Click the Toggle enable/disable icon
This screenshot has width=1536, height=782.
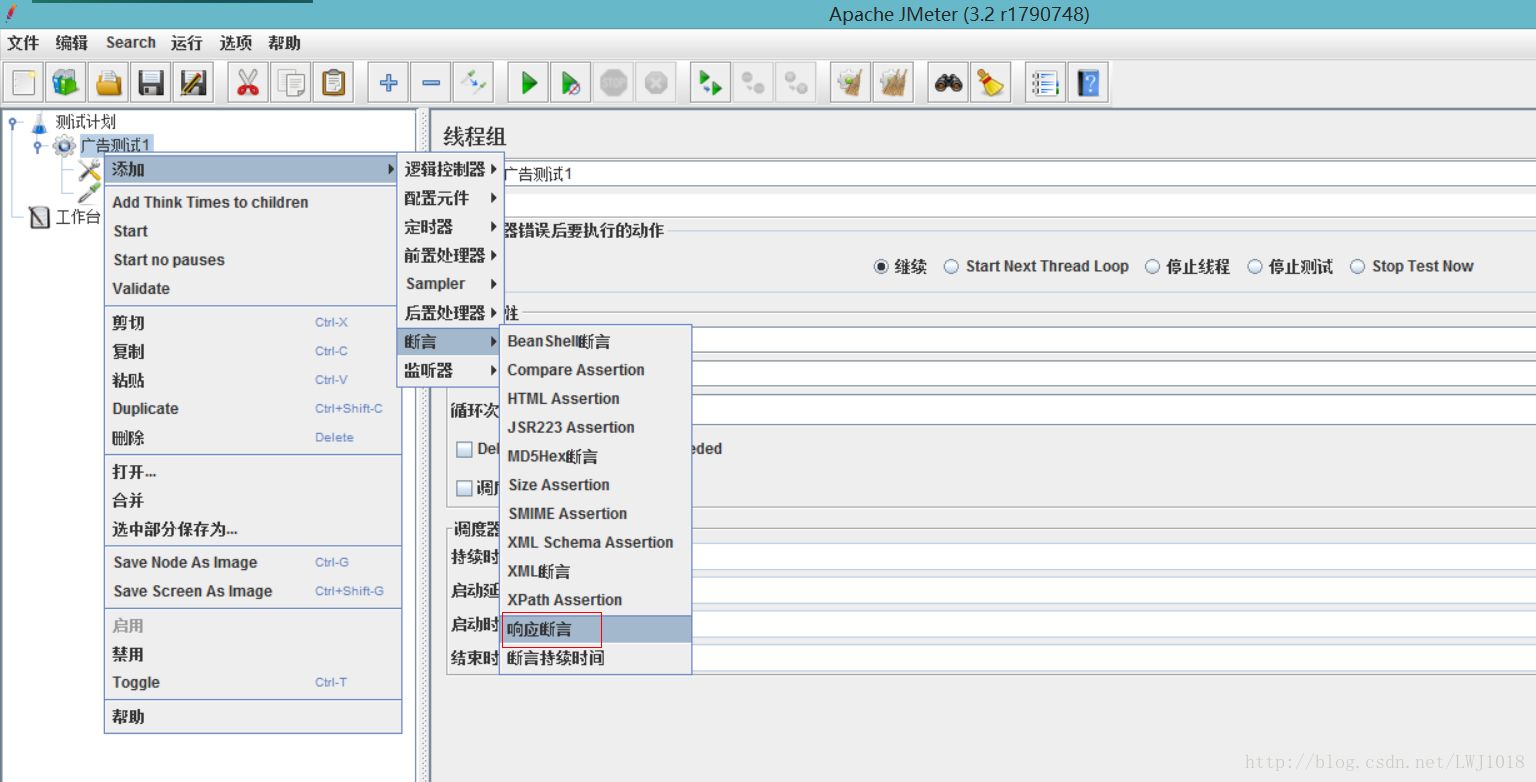(x=472, y=82)
